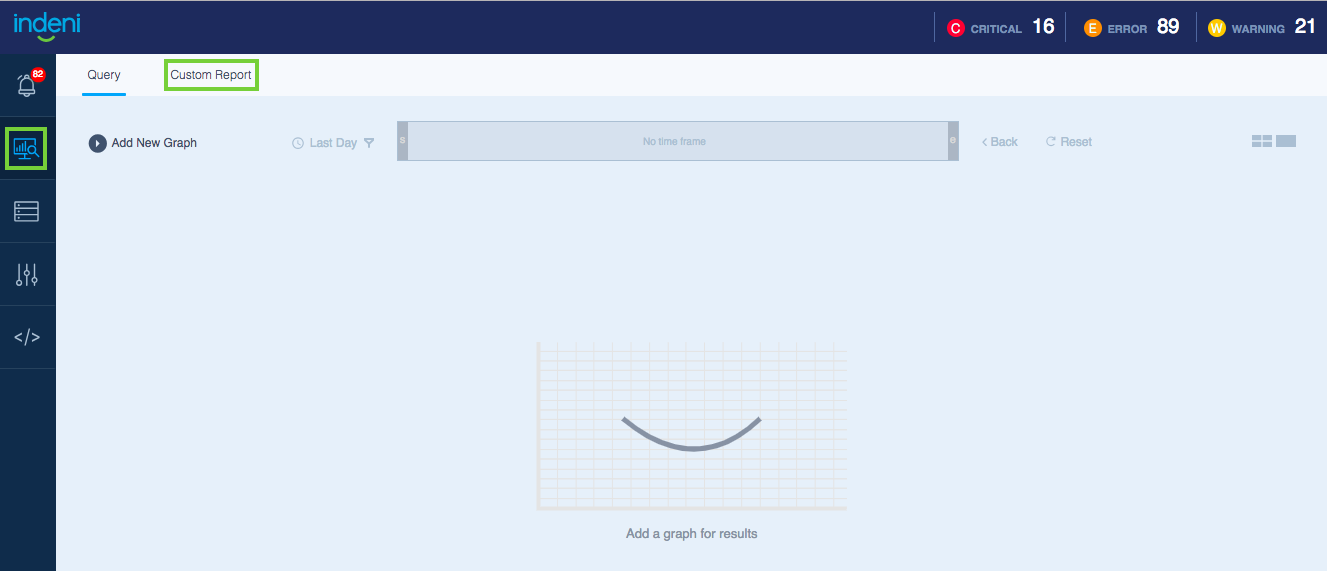This screenshot has width=1327, height=571.
Task: Click the right handle of time frame bar
Action: [x=953, y=141]
